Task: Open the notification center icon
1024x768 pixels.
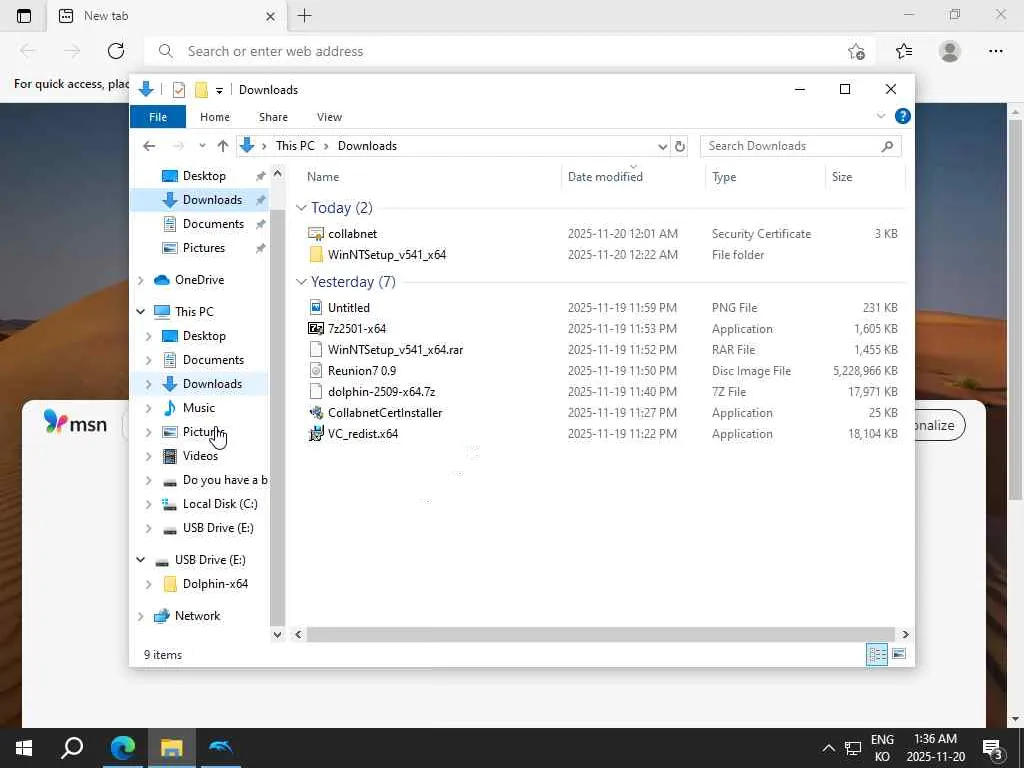Action: [x=993, y=748]
